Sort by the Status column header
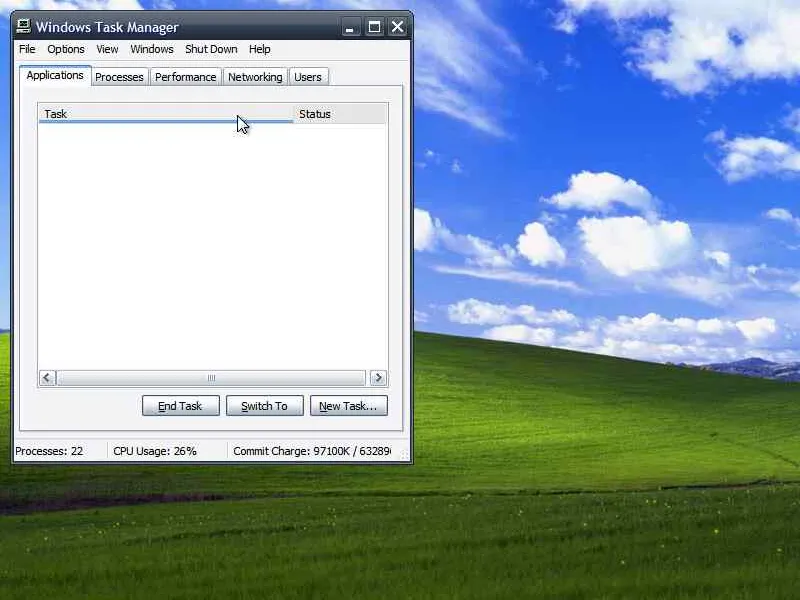Image resolution: width=800 pixels, height=600 pixels. tap(340, 114)
